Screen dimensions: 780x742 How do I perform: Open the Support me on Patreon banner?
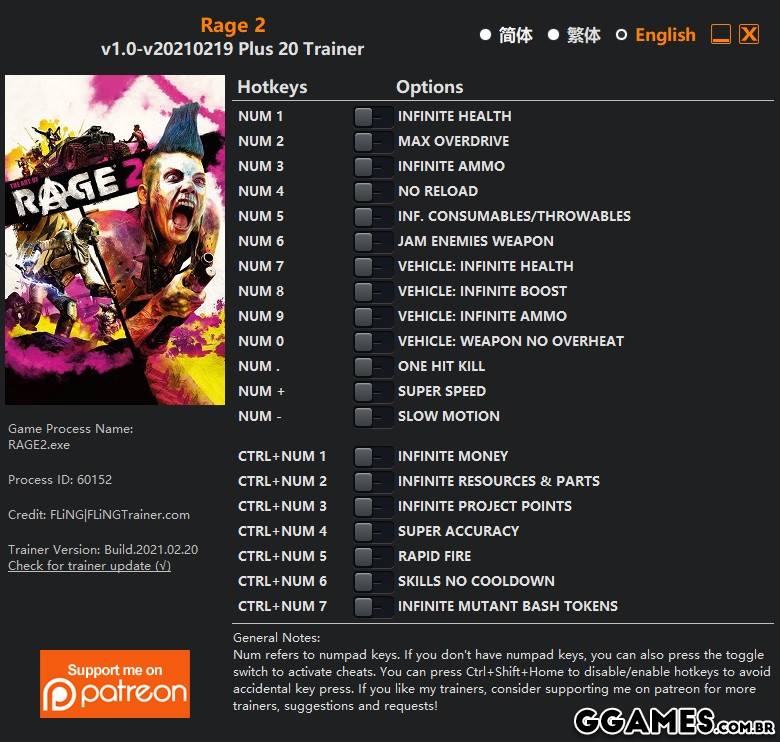[x=115, y=683]
